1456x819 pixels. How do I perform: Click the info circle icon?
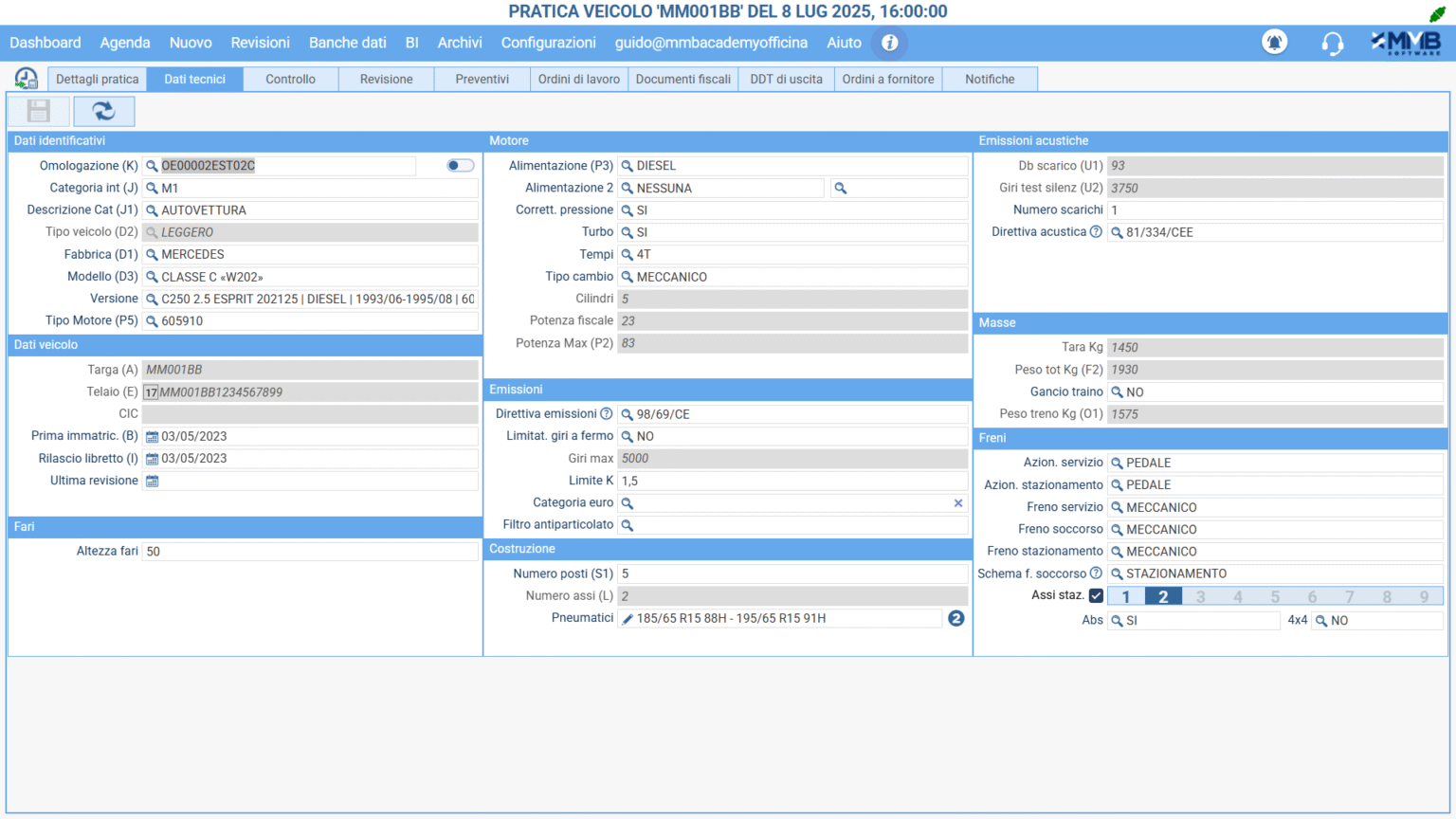(889, 43)
